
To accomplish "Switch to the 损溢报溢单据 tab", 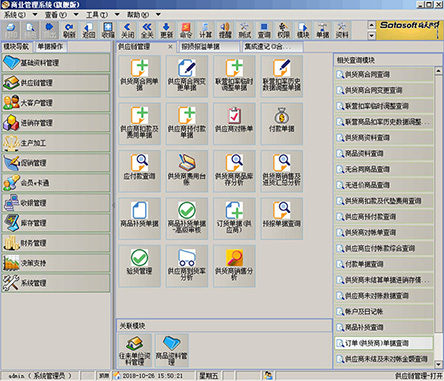I will tap(209, 47).
